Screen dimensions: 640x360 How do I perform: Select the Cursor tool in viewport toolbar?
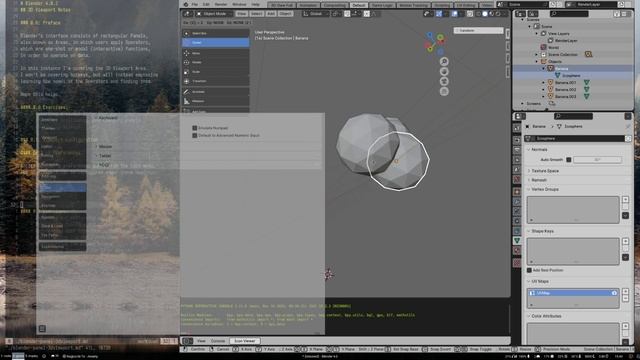coord(216,42)
